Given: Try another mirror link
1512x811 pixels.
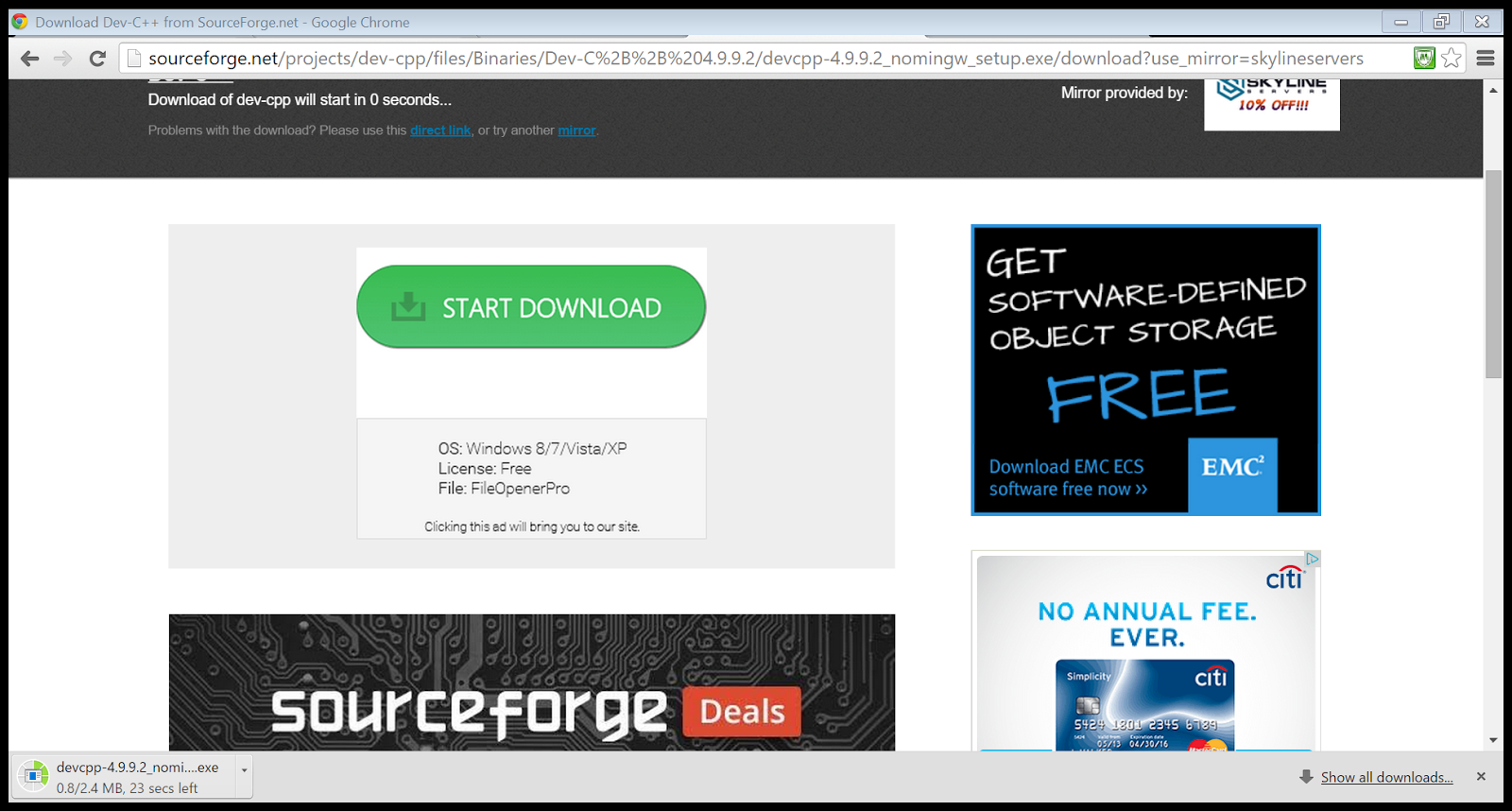Looking at the screenshot, I should point(577,130).
